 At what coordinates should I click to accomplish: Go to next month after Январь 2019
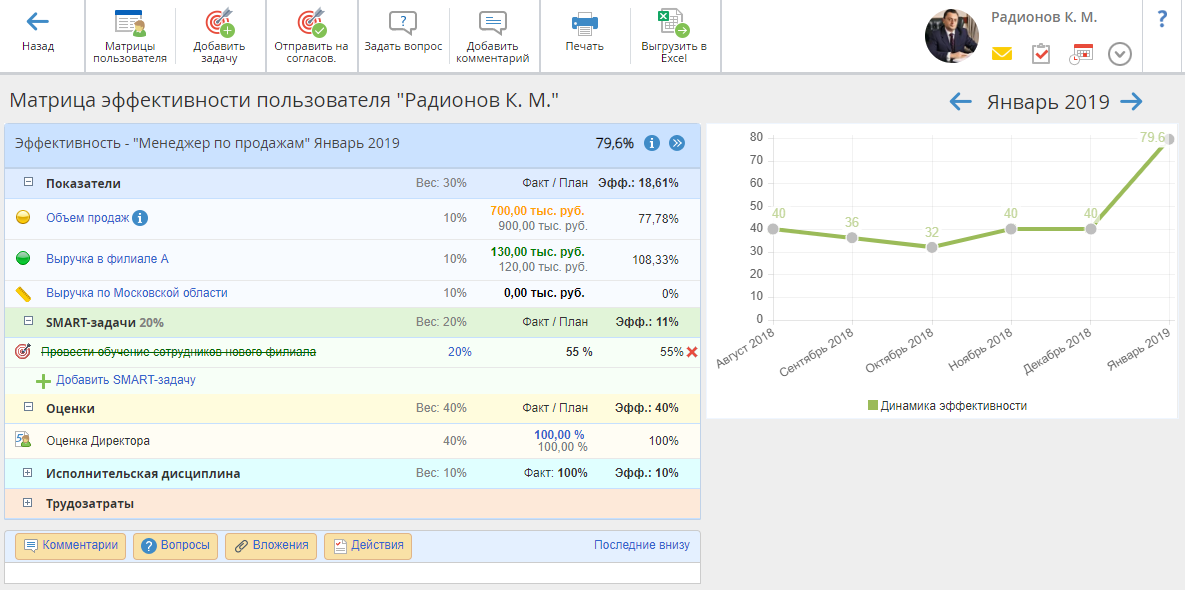pyautogui.click(x=1131, y=101)
